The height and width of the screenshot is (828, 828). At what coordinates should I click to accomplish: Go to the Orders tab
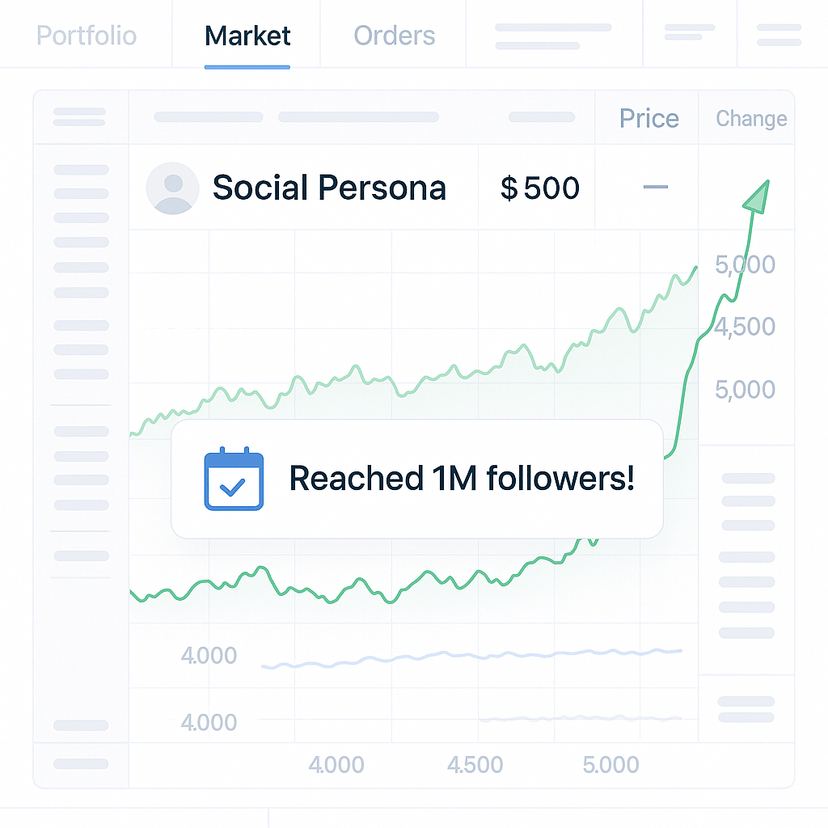394,36
